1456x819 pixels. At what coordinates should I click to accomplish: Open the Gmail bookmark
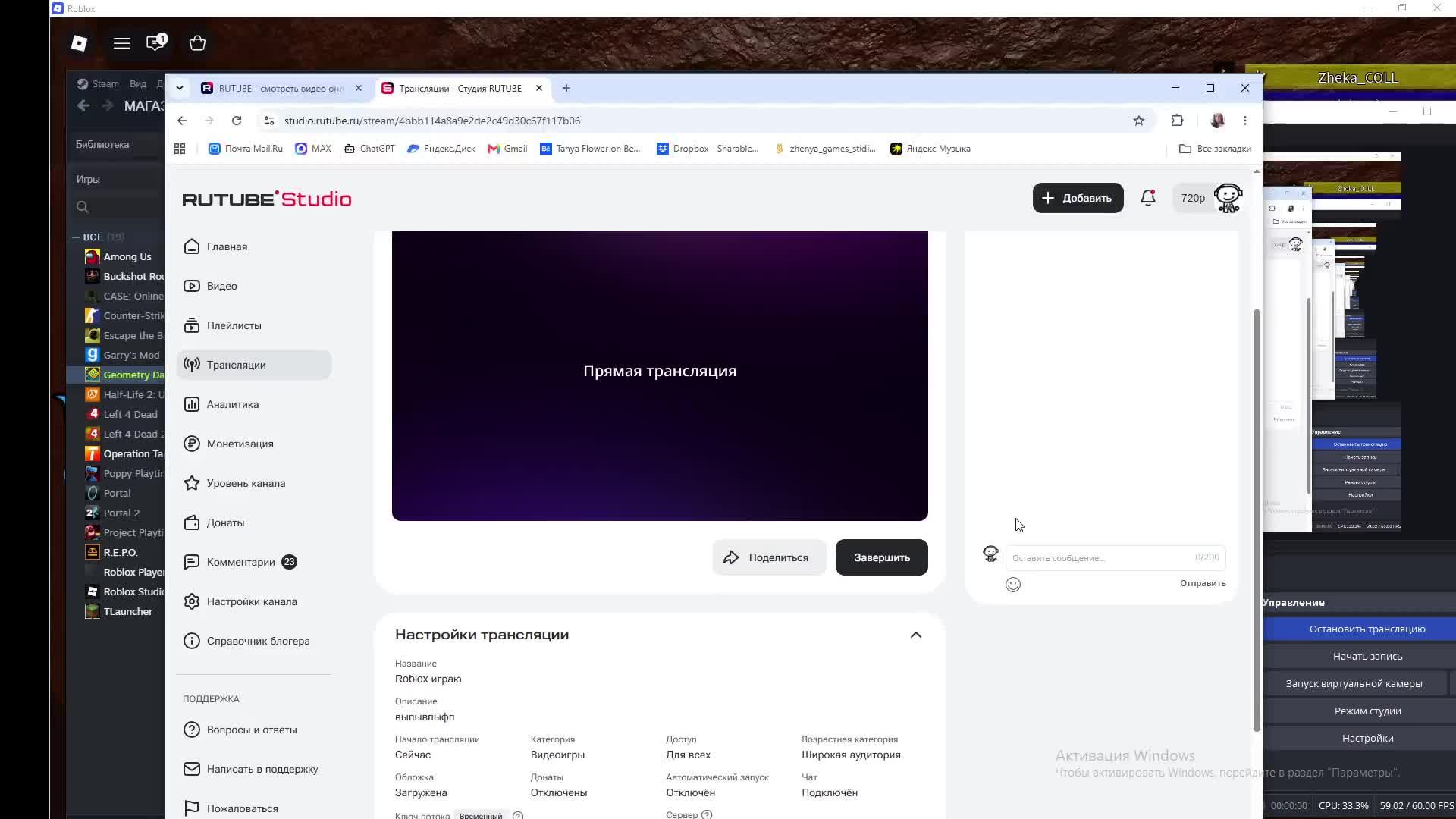[x=507, y=149]
